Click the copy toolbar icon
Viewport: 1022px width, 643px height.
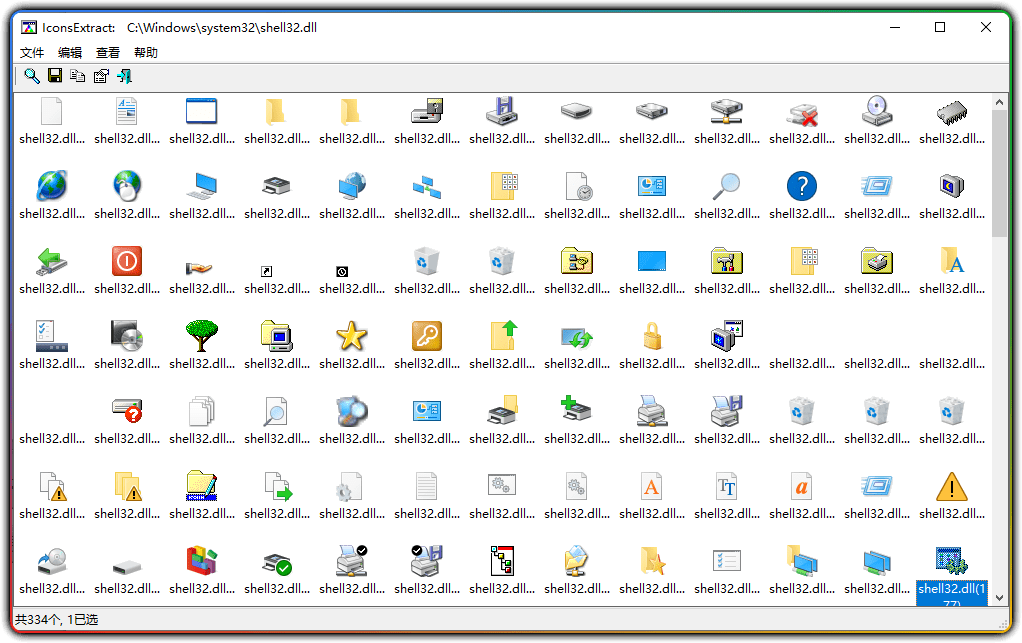coord(78,76)
